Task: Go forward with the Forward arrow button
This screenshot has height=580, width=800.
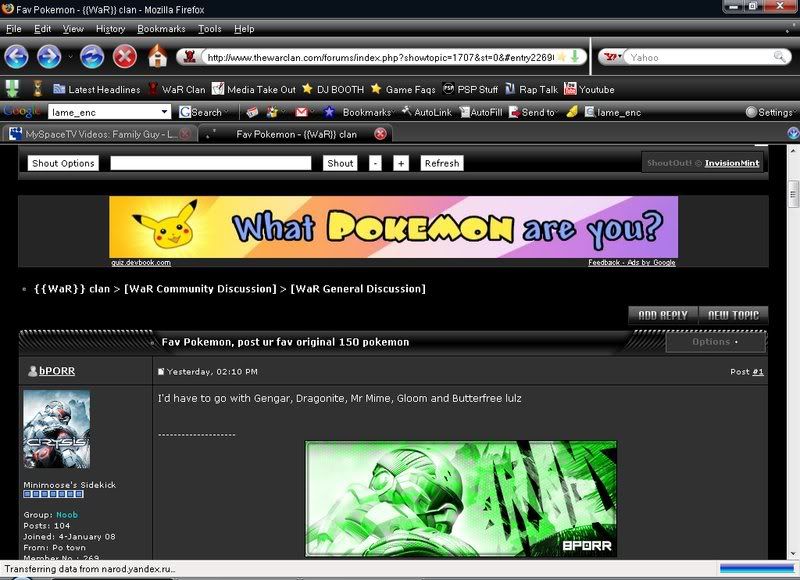Action: [x=49, y=57]
